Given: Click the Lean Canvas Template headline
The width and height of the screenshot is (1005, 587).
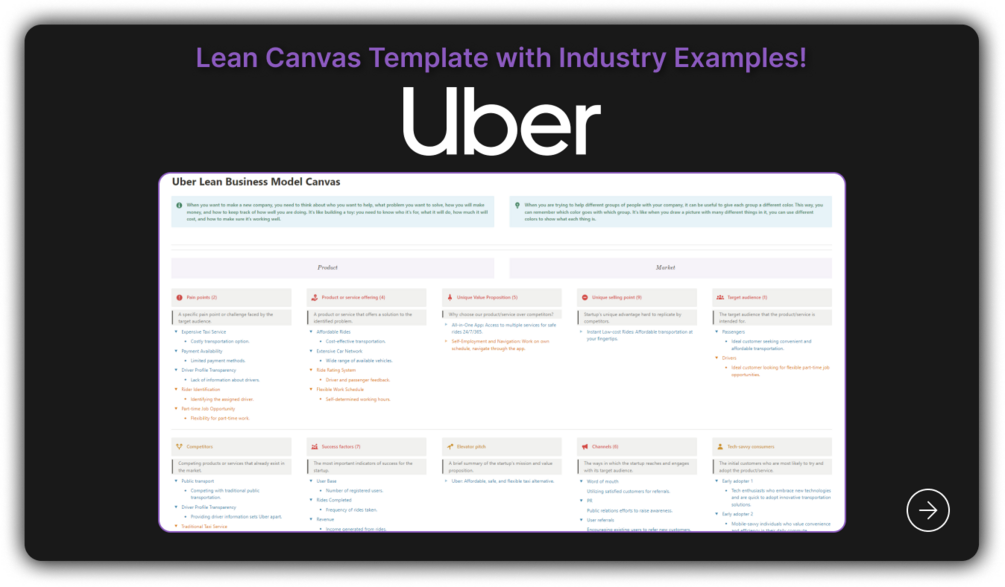Looking at the screenshot, I should pos(501,58).
